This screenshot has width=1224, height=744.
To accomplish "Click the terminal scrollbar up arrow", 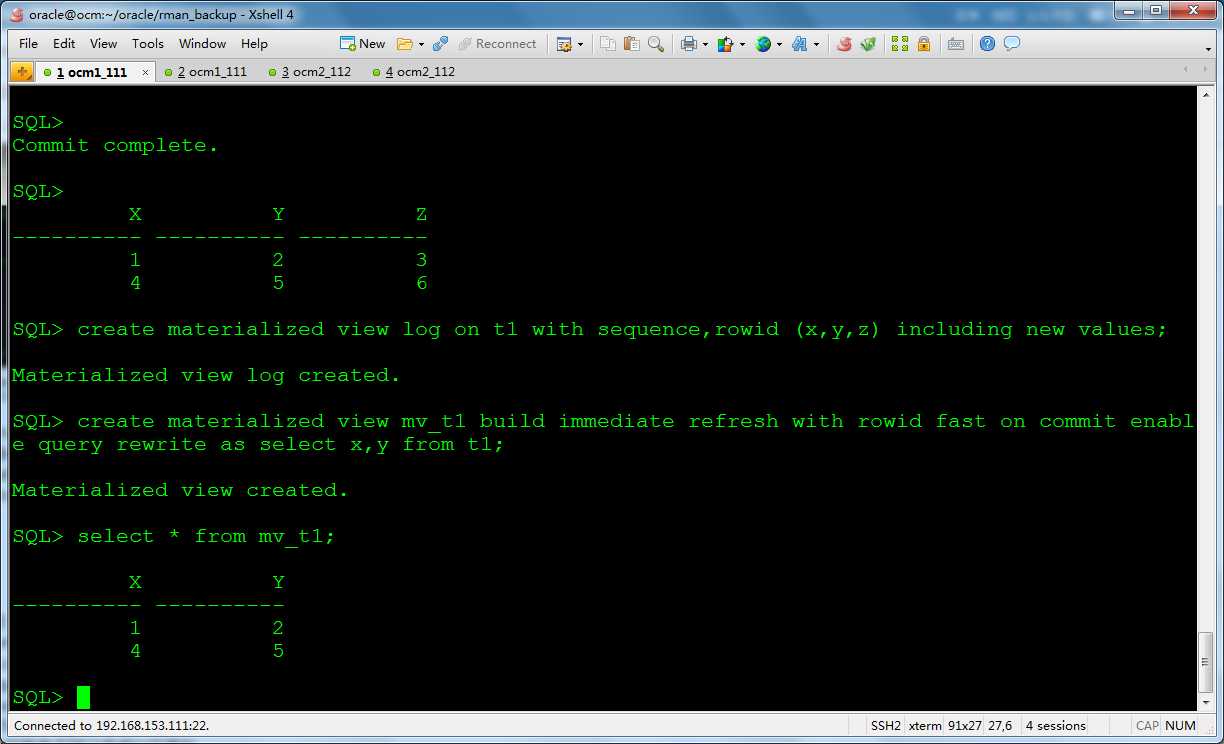I will tap(1206, 95).
